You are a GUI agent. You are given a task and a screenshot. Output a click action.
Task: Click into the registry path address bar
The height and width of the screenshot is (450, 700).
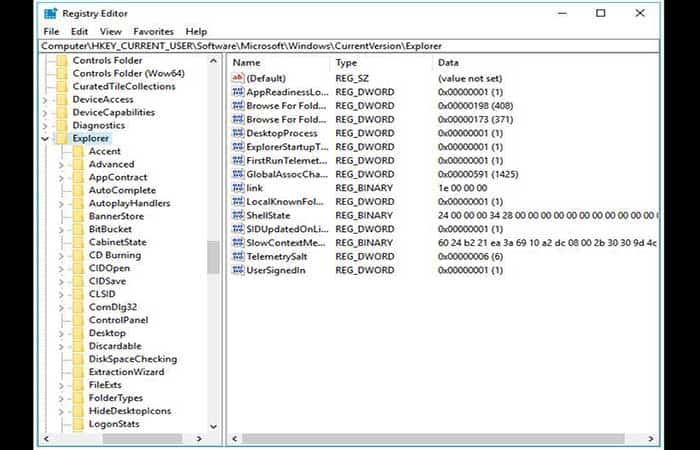coord(350,46)
